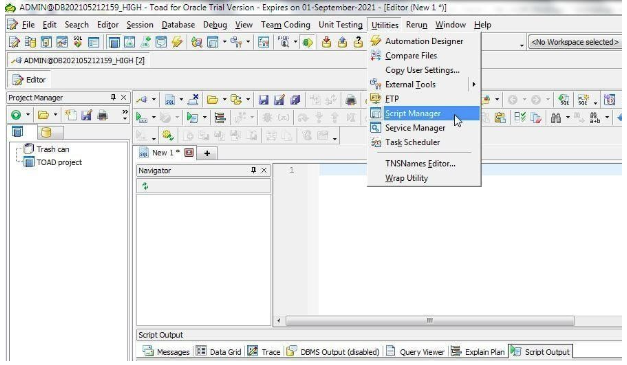The image size is (627, 365).
Task: Click the Editor icon in main toolbar
Action: tap(14, 42)
